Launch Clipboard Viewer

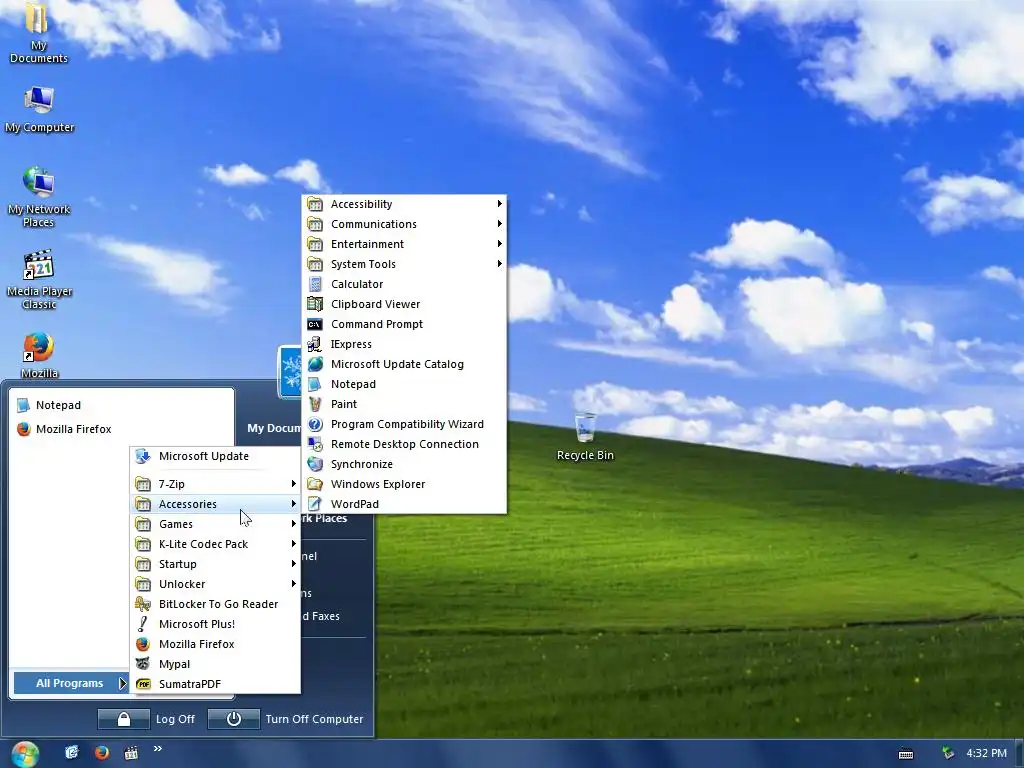[x=404, y=304]
